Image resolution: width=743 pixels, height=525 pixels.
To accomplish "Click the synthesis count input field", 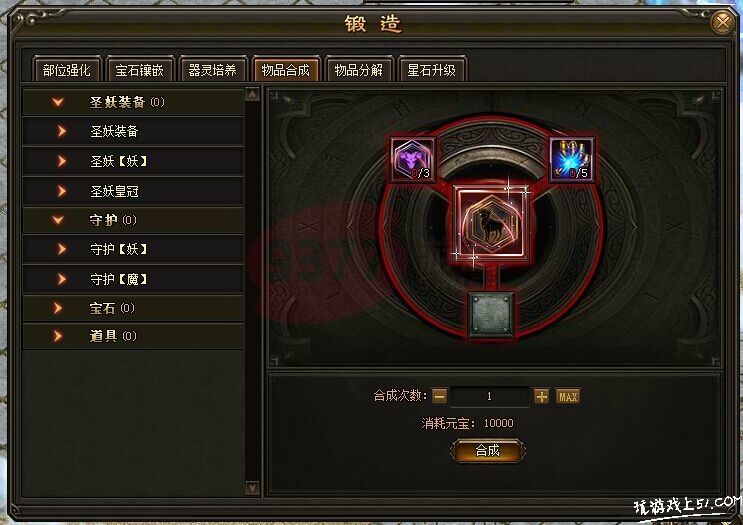I will (489, 396).
